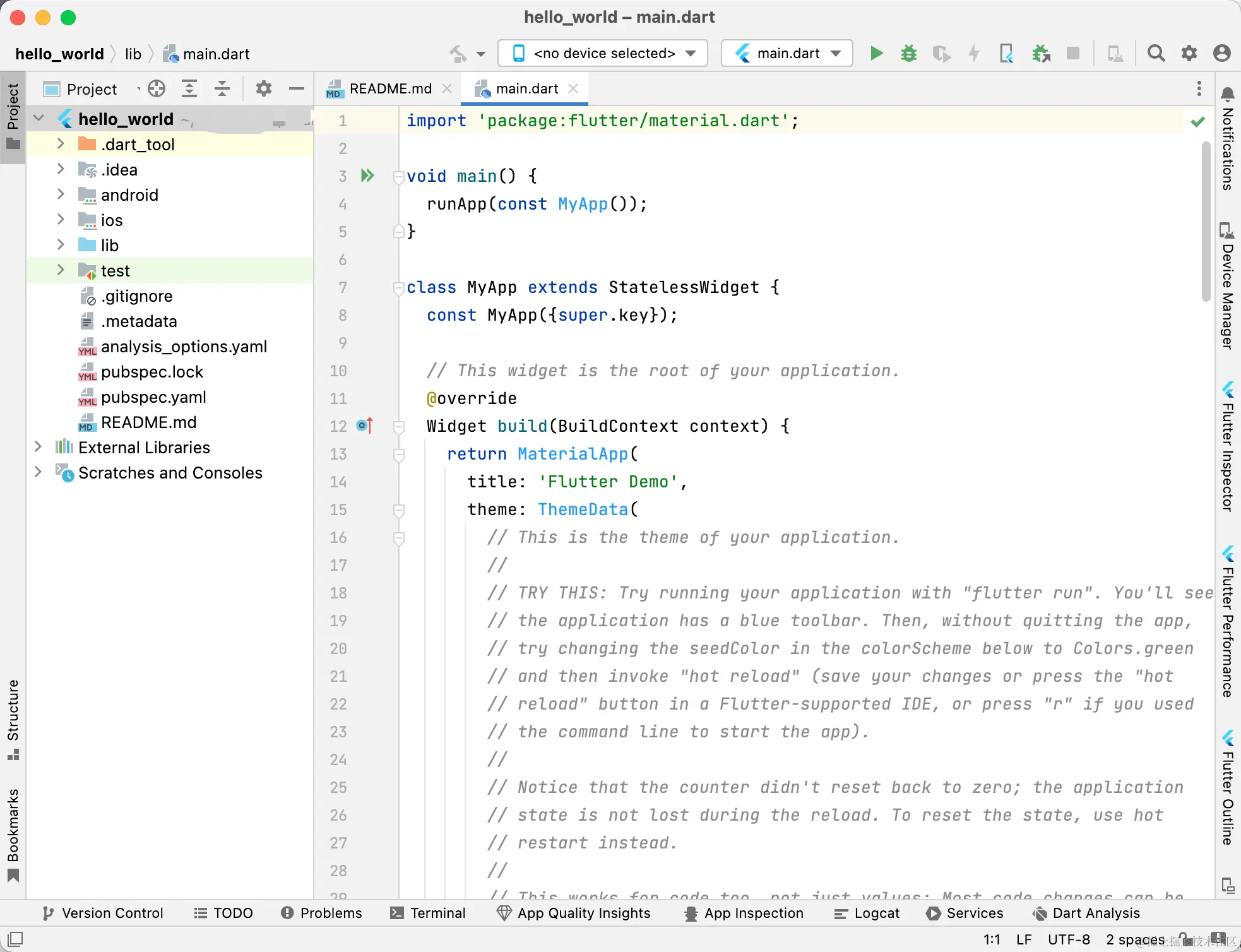This screenshot has width=1241, height=952.
Task: Open the device selector dropdown
Action: pos(603,53)
